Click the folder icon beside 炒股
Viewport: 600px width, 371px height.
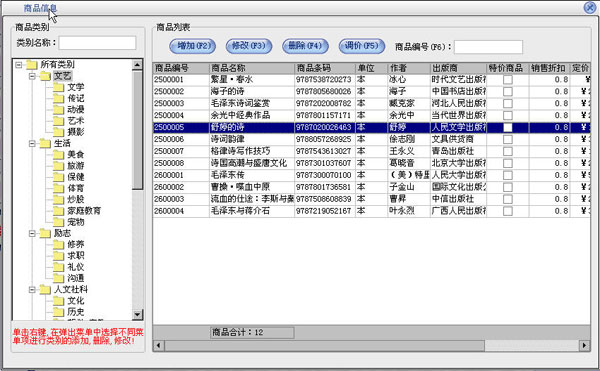coord(59,199)
